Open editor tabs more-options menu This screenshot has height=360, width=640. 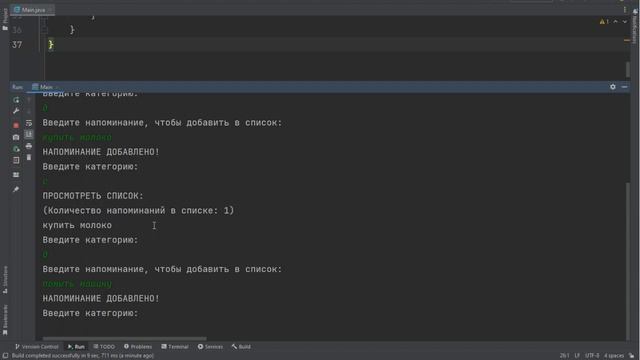pos(624,9)
